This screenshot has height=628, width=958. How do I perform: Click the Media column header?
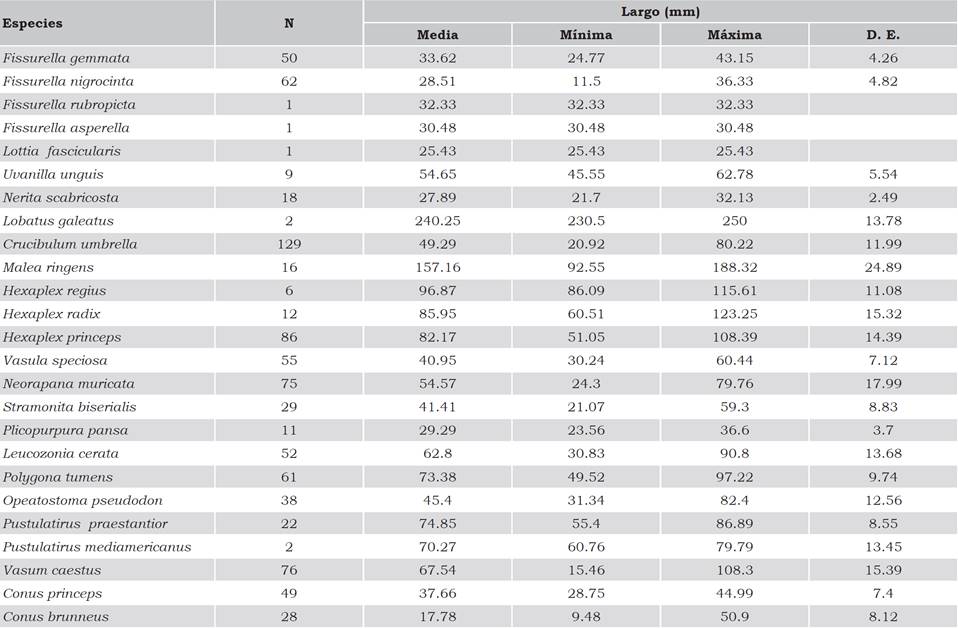[437, 35]
